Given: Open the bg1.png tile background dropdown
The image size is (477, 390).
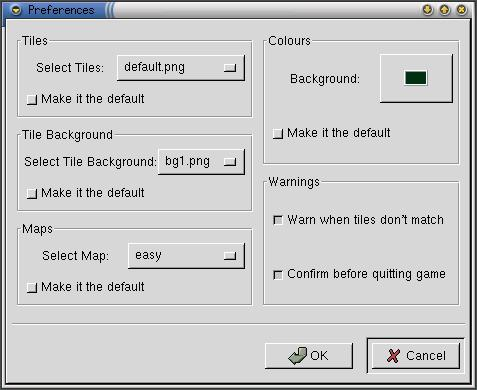Looking at the screenshot, I should tap(201, 162).
